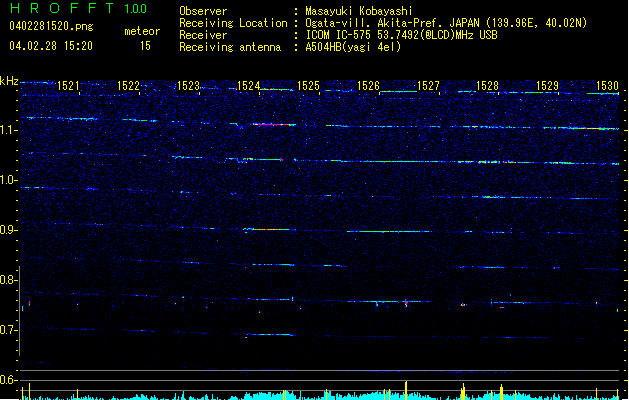Click the 1527 time axis marker
This screenshot has width=629, height=400.
click(x=428, y=86)
